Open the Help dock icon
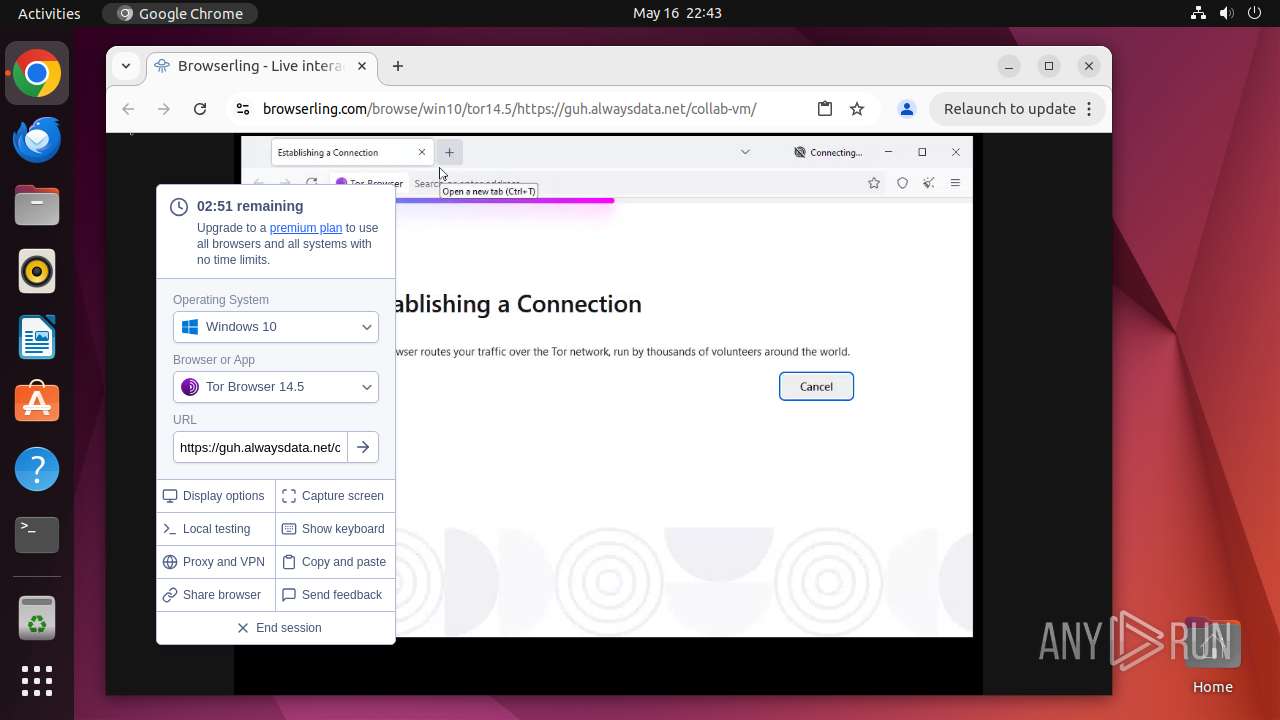Screen dimensions: 1280x720 pos(37,469)
